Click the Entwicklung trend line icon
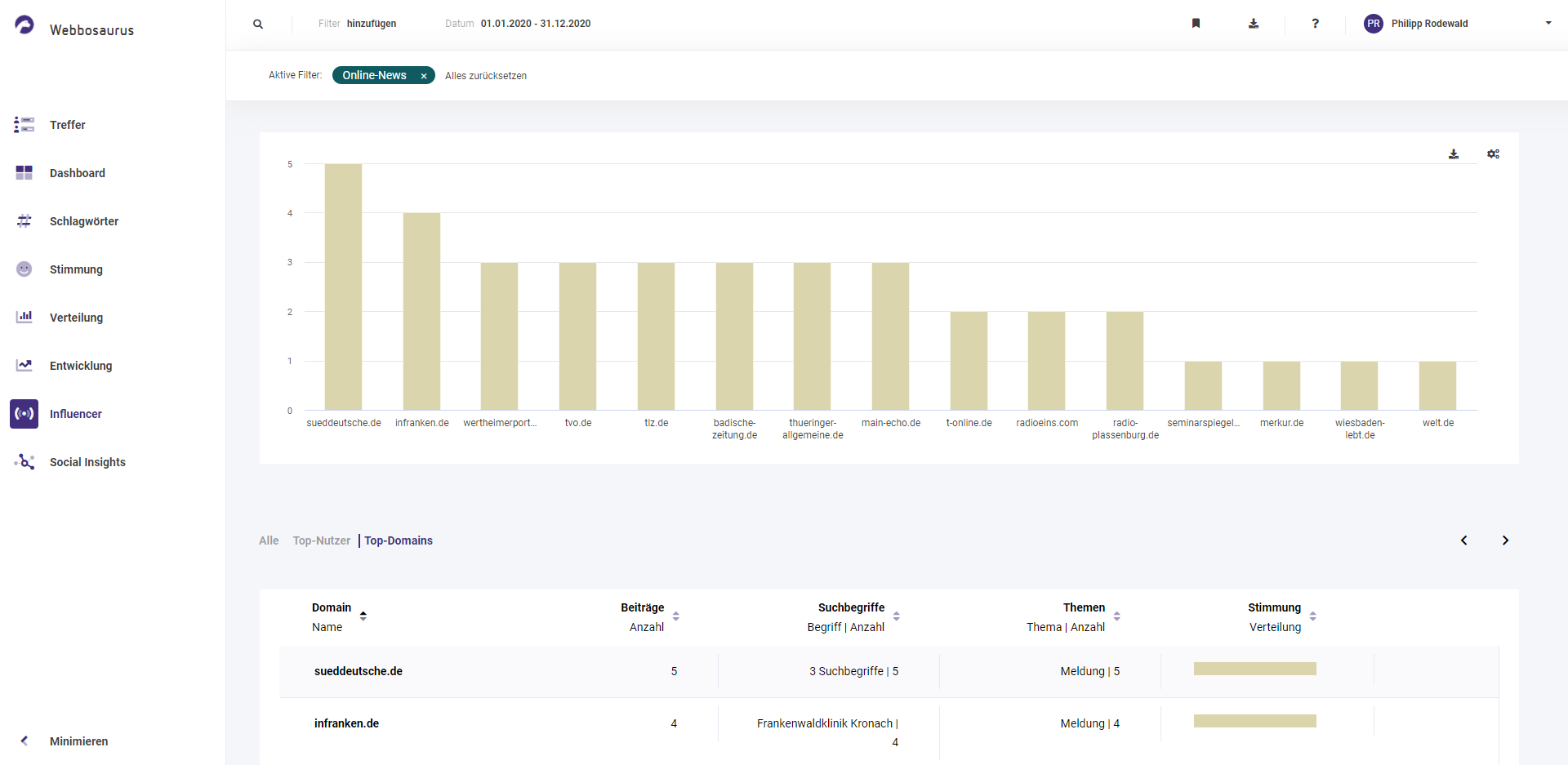This screenshot has height=765, width=1568. pyautogui.click(x=24, y=365)
